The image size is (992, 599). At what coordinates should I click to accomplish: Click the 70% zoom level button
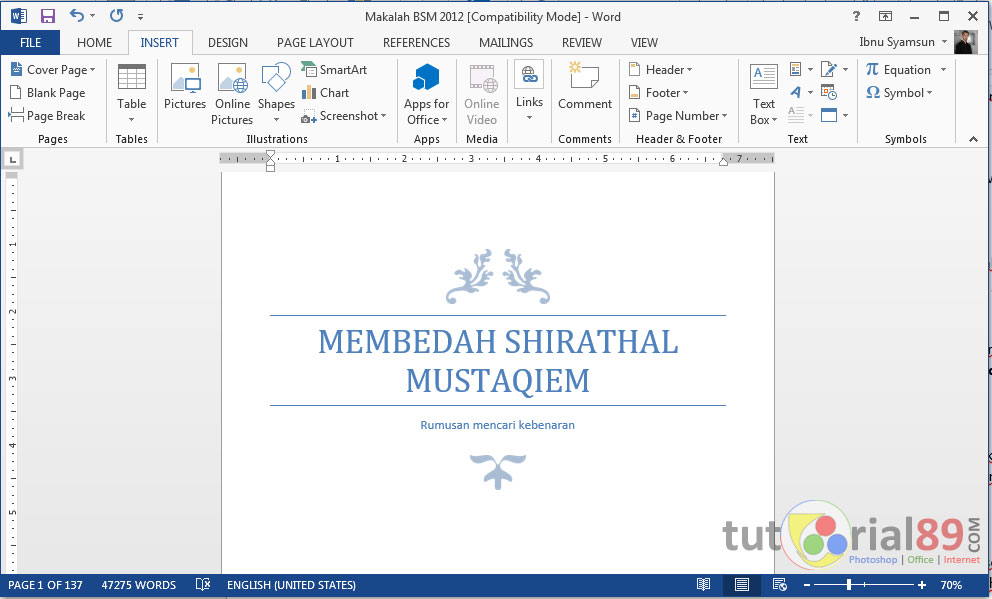pos(951,584)
